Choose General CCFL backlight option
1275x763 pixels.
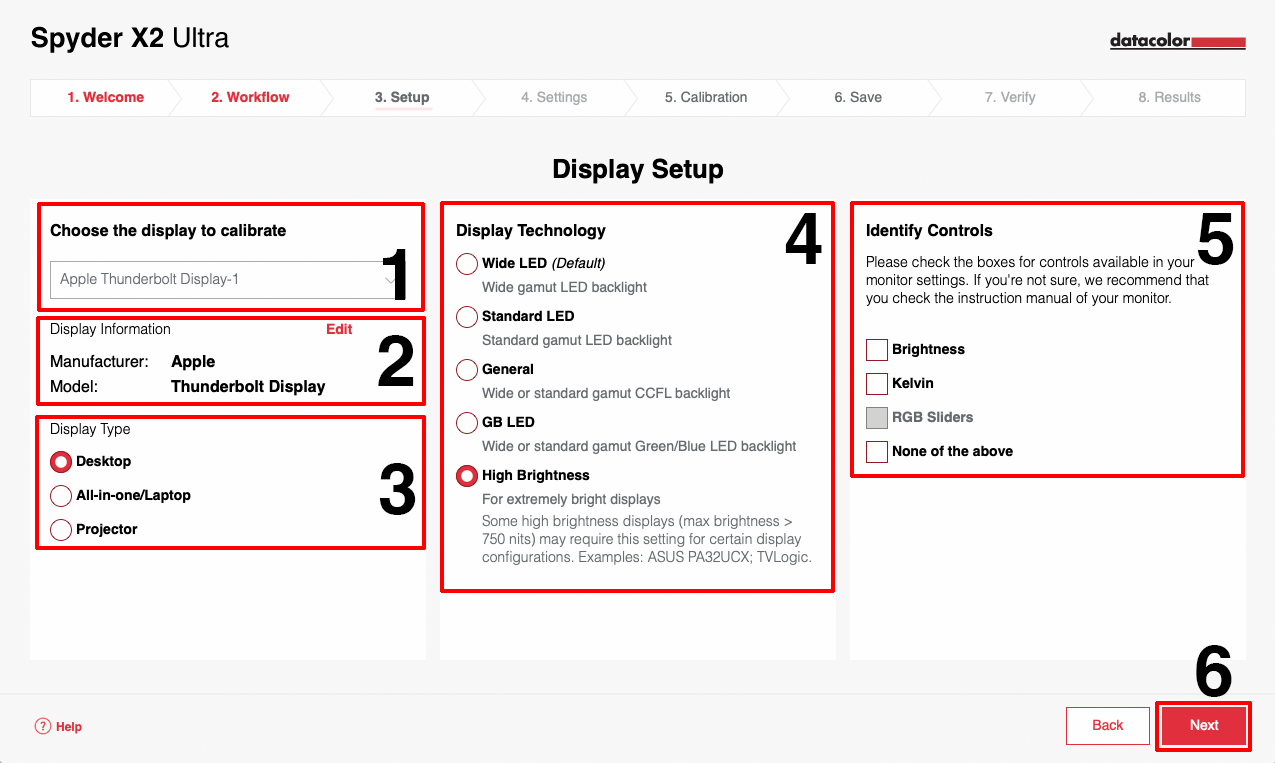467,369
